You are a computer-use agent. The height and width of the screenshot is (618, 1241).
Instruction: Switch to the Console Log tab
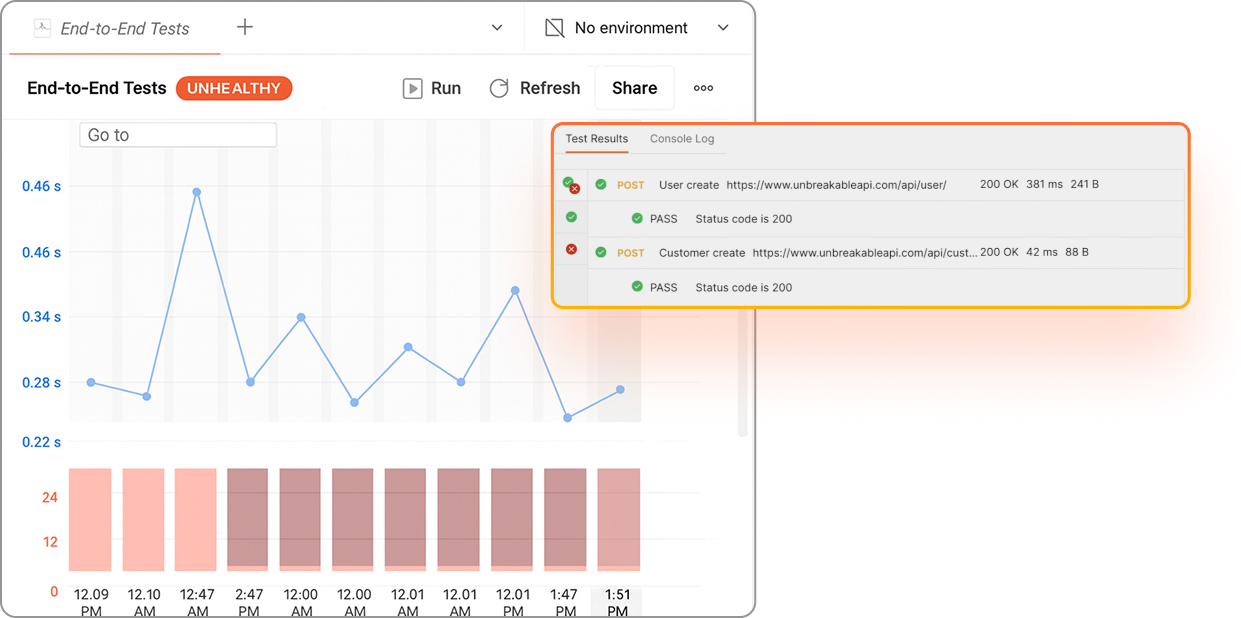tap(682, 139)
